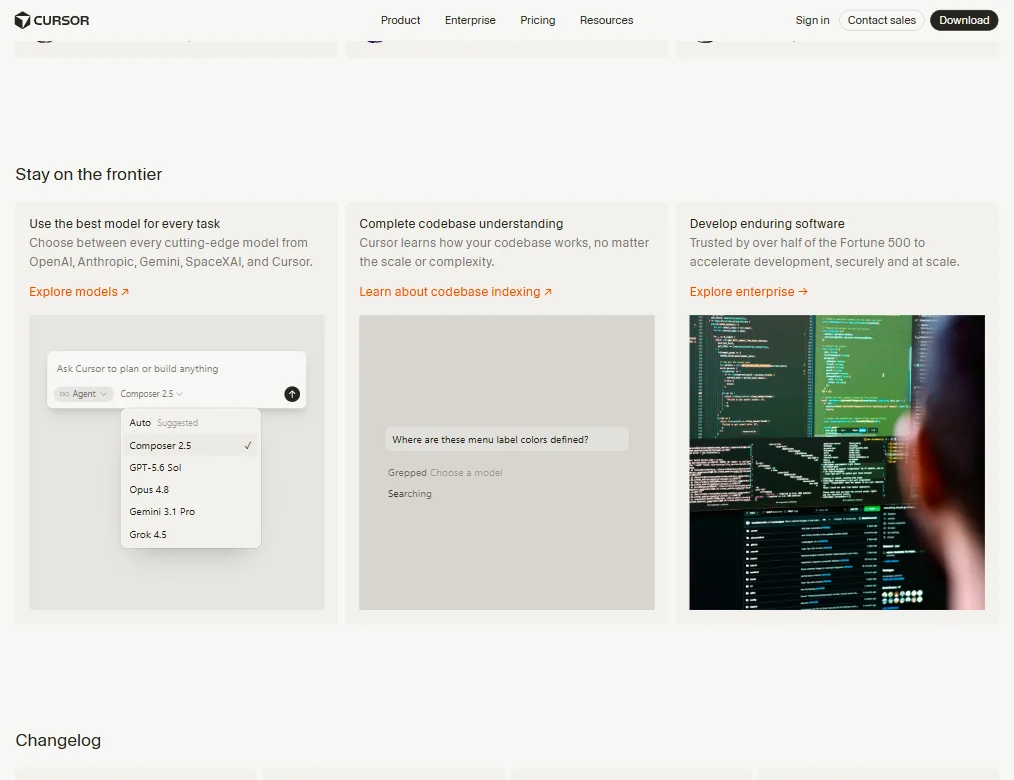Follow the Explore enterprise link
Screen dimensions: 1014x780
[748, 292]
